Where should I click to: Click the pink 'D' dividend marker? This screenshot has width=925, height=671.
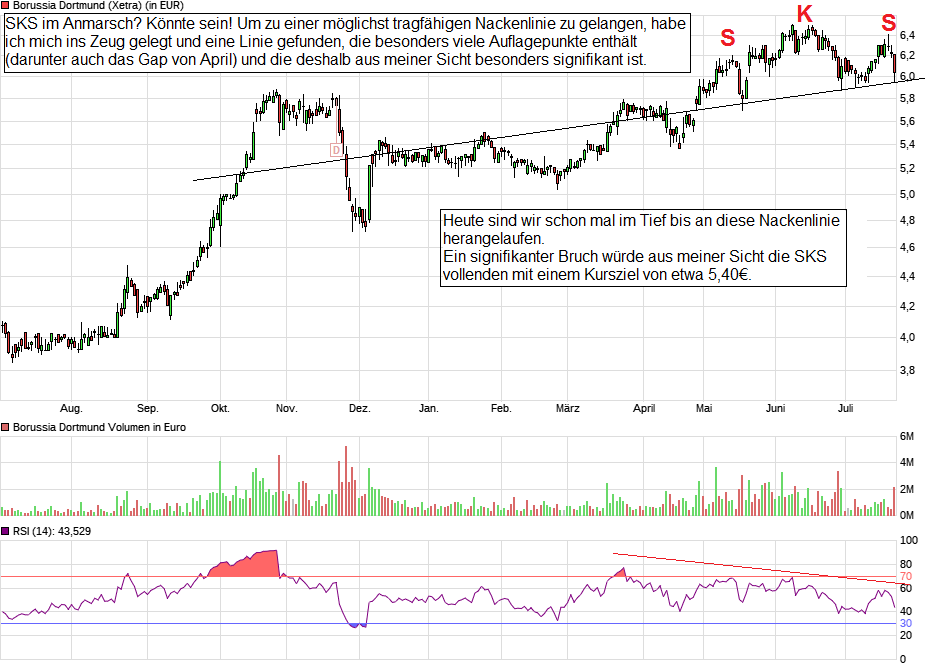point(336,150)
